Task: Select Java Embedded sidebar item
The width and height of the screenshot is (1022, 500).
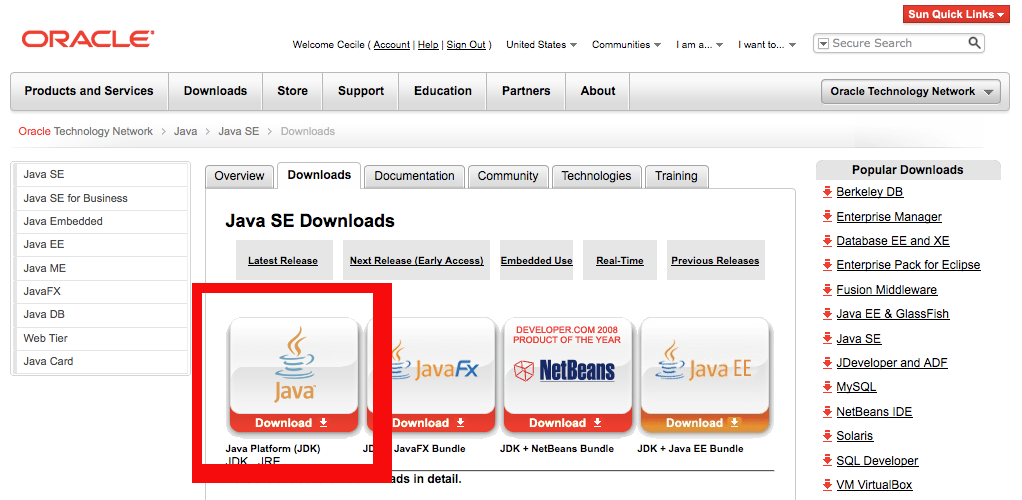Action: (x=100, y=222)
